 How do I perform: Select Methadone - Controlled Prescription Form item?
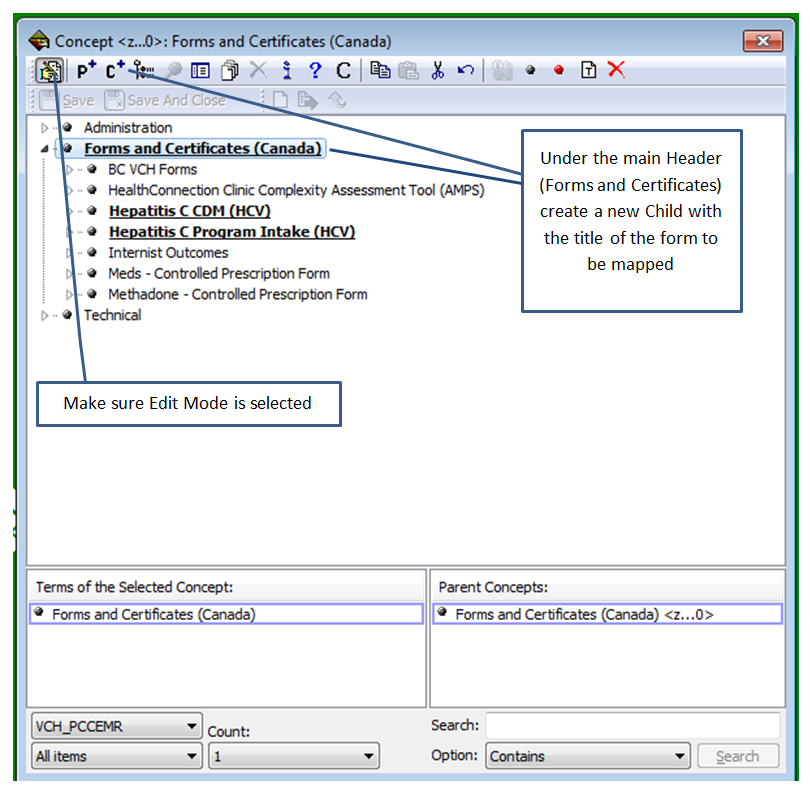pyautogui.click(x=238, y=294)
